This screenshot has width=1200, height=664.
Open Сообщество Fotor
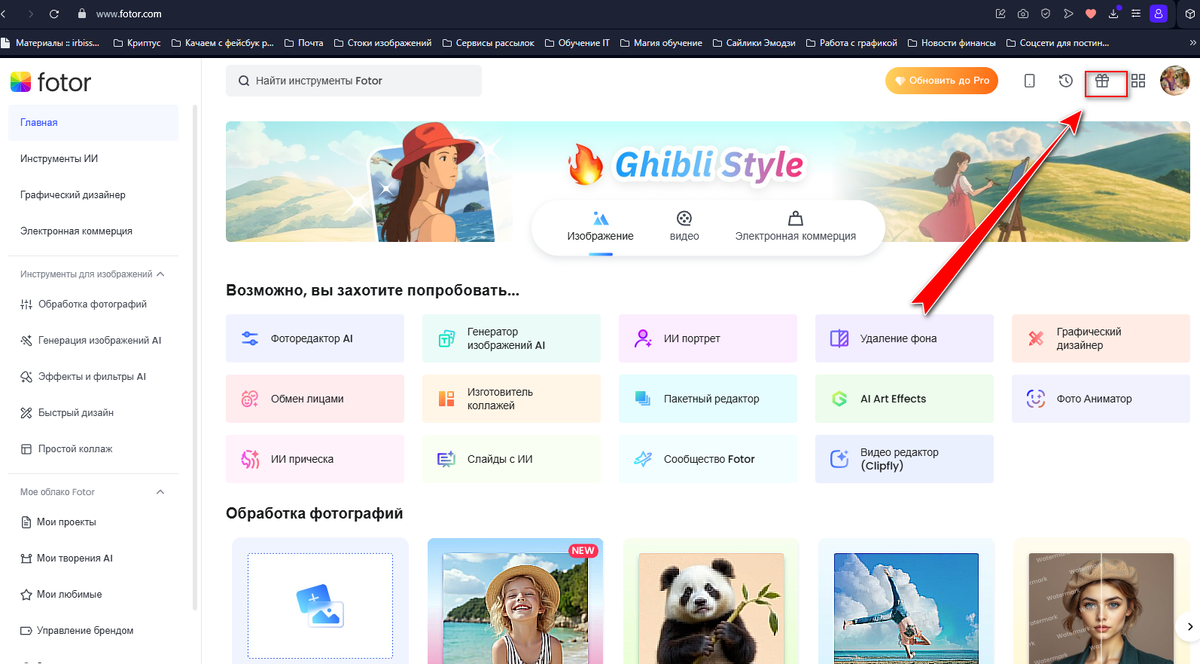707,458
